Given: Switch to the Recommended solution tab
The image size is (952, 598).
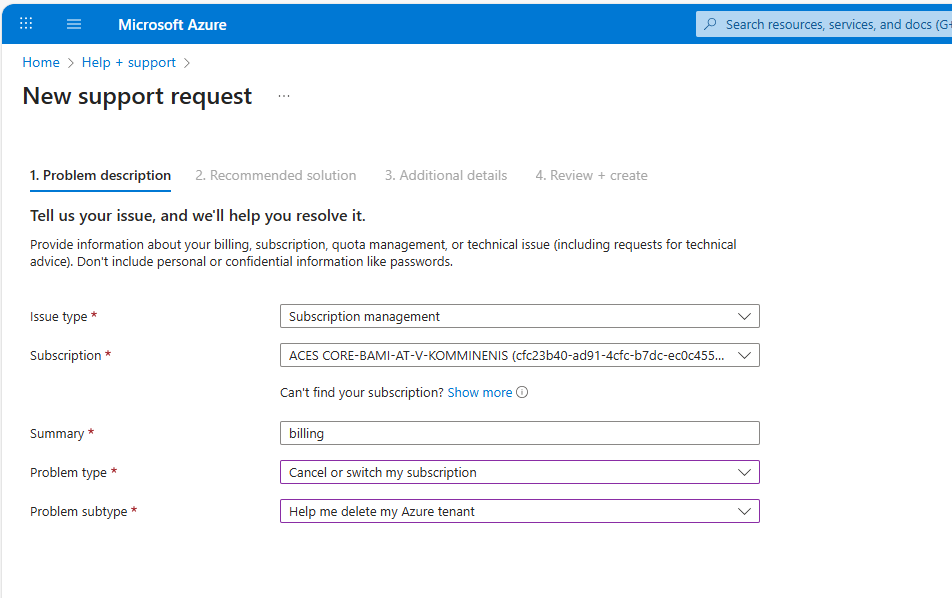Looking at the screenshot, I should [276, 175].
